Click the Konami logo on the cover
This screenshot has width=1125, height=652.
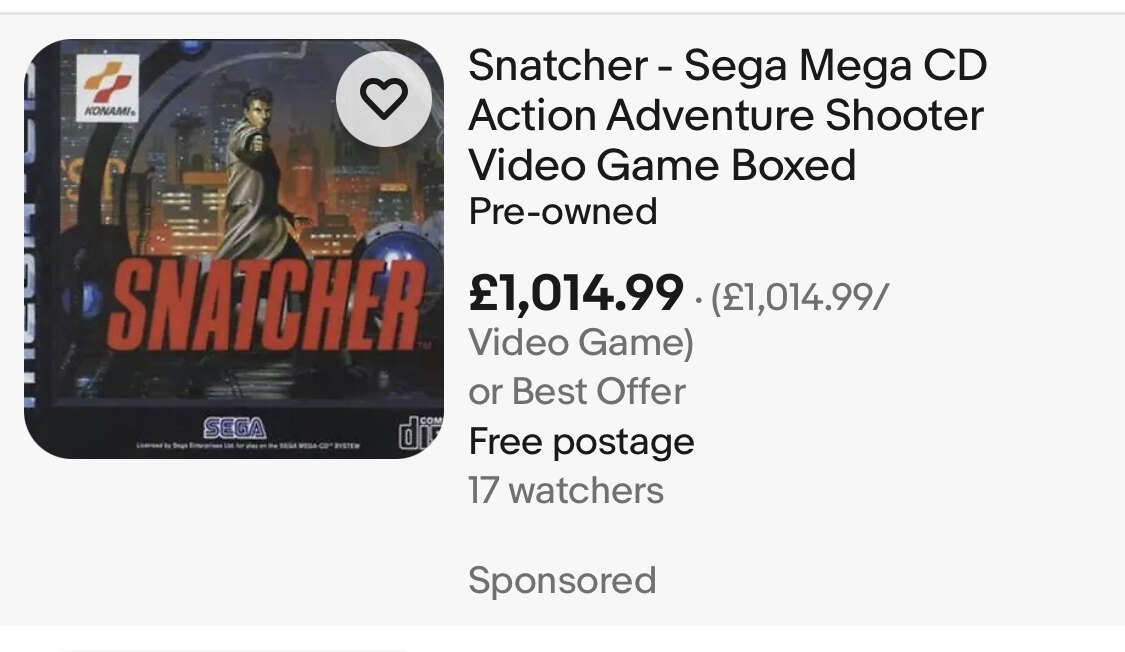coord(111,87)
